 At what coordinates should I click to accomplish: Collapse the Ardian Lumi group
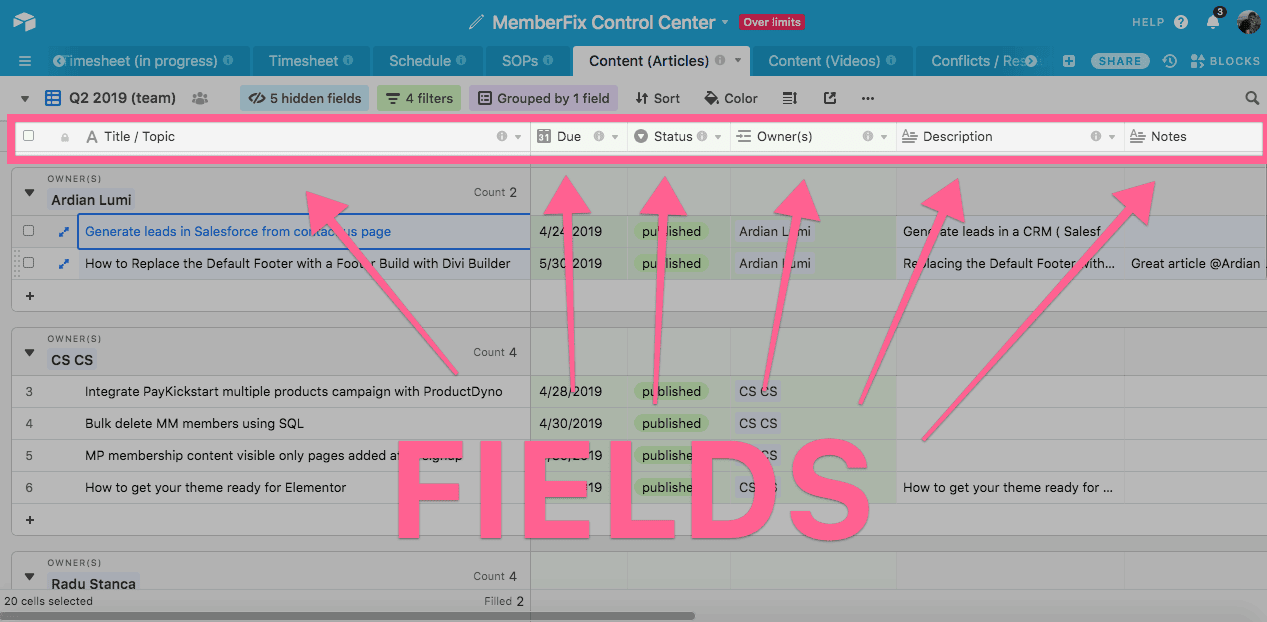(29, 192)
